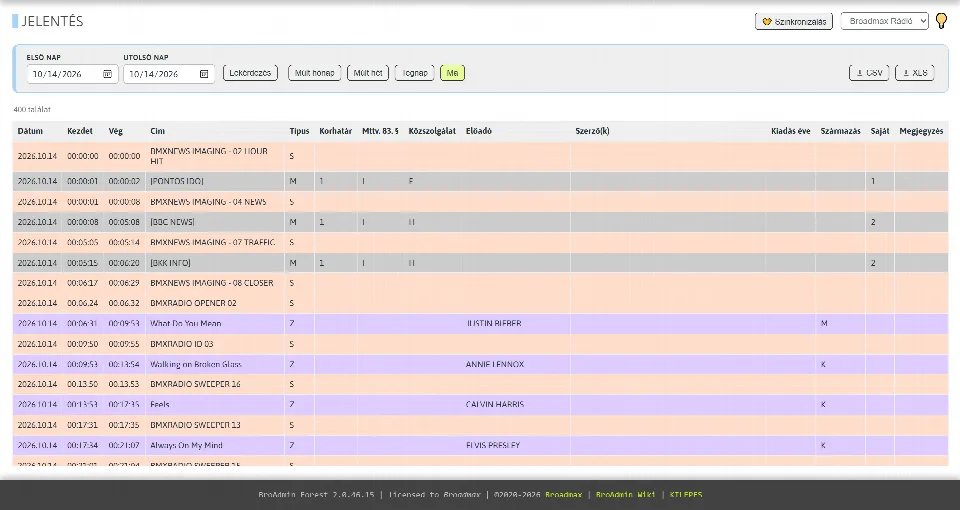Click the Szinkronizálás sync button

pyautogui.click(x=794, y=21)
